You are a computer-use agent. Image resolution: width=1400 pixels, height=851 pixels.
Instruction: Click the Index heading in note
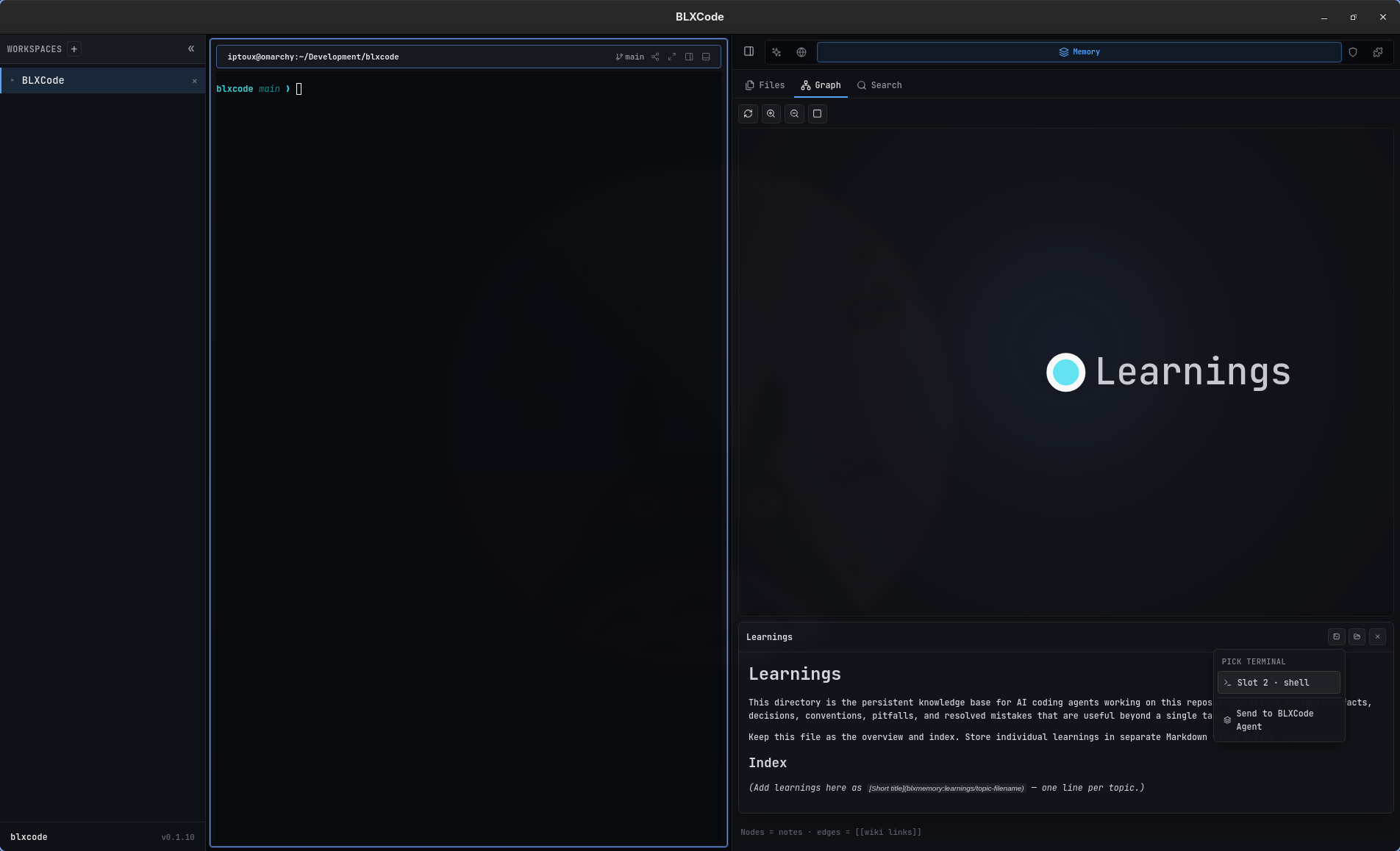(768, 763)
